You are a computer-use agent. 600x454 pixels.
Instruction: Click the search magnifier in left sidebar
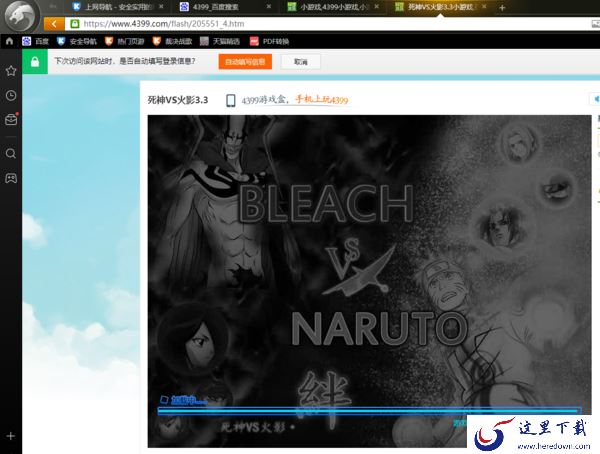pyautogui.click(x=11, y=154)
